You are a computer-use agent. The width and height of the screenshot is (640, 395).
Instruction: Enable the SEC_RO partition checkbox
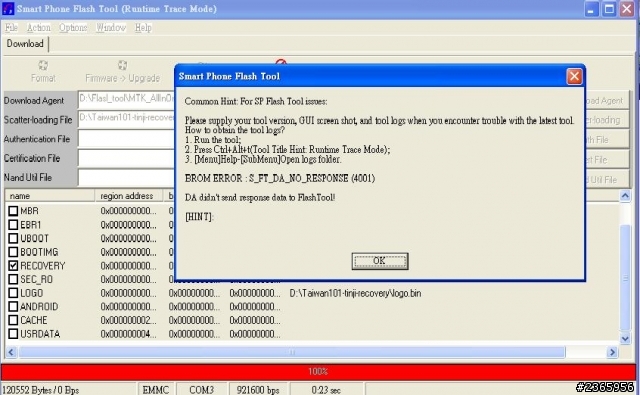(13, 279)
